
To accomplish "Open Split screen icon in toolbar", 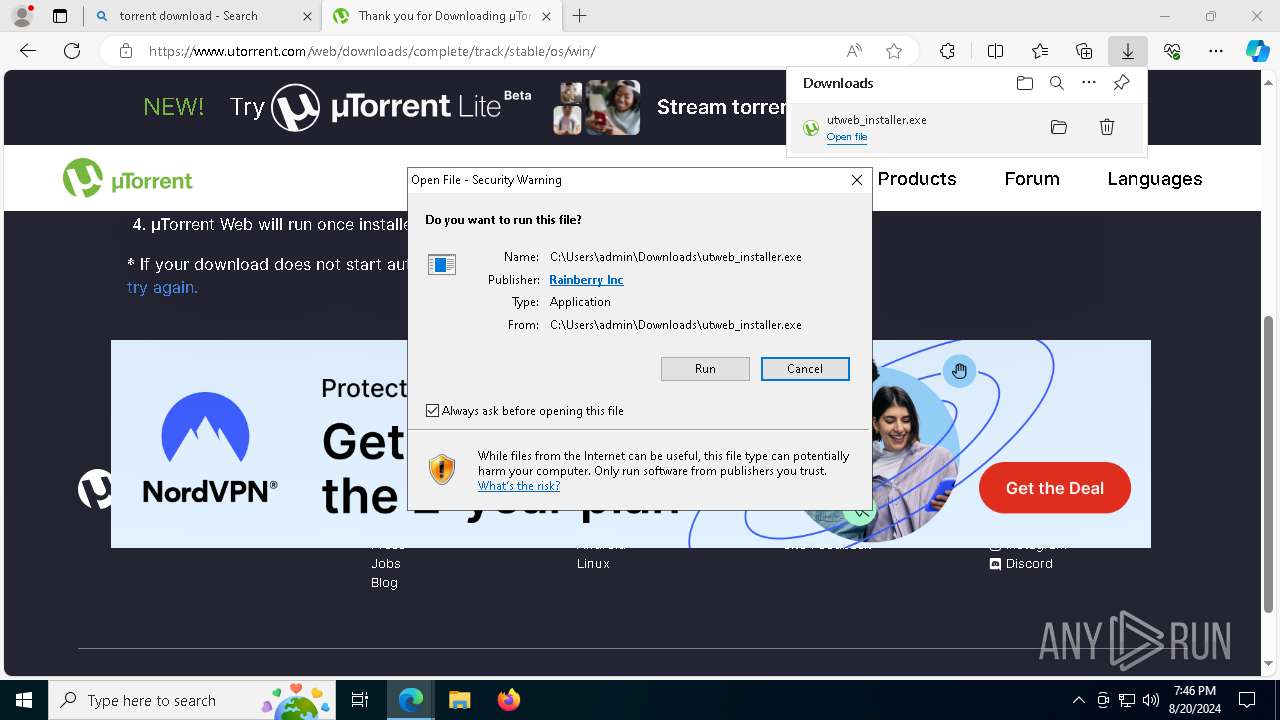I will [995, 51].
